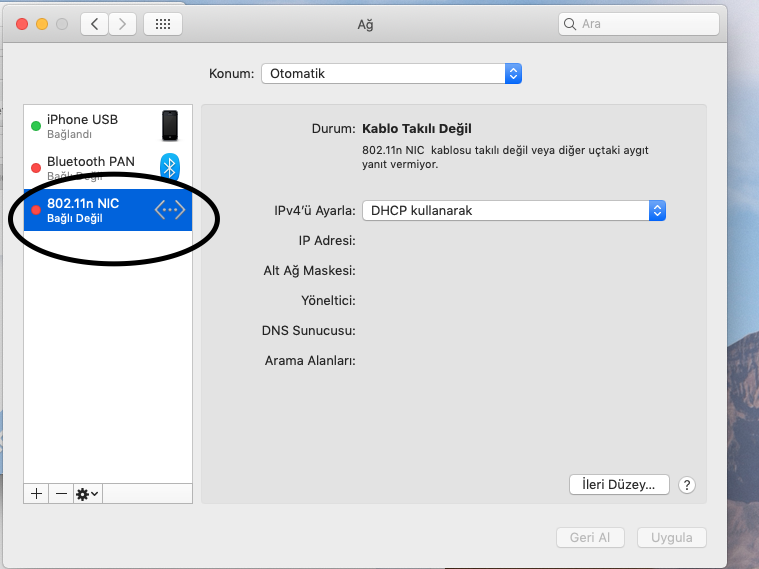Viewport: 759px width, 569px height.
Task: Click the yellow minimize window button
Action: [x=43, y=24]
